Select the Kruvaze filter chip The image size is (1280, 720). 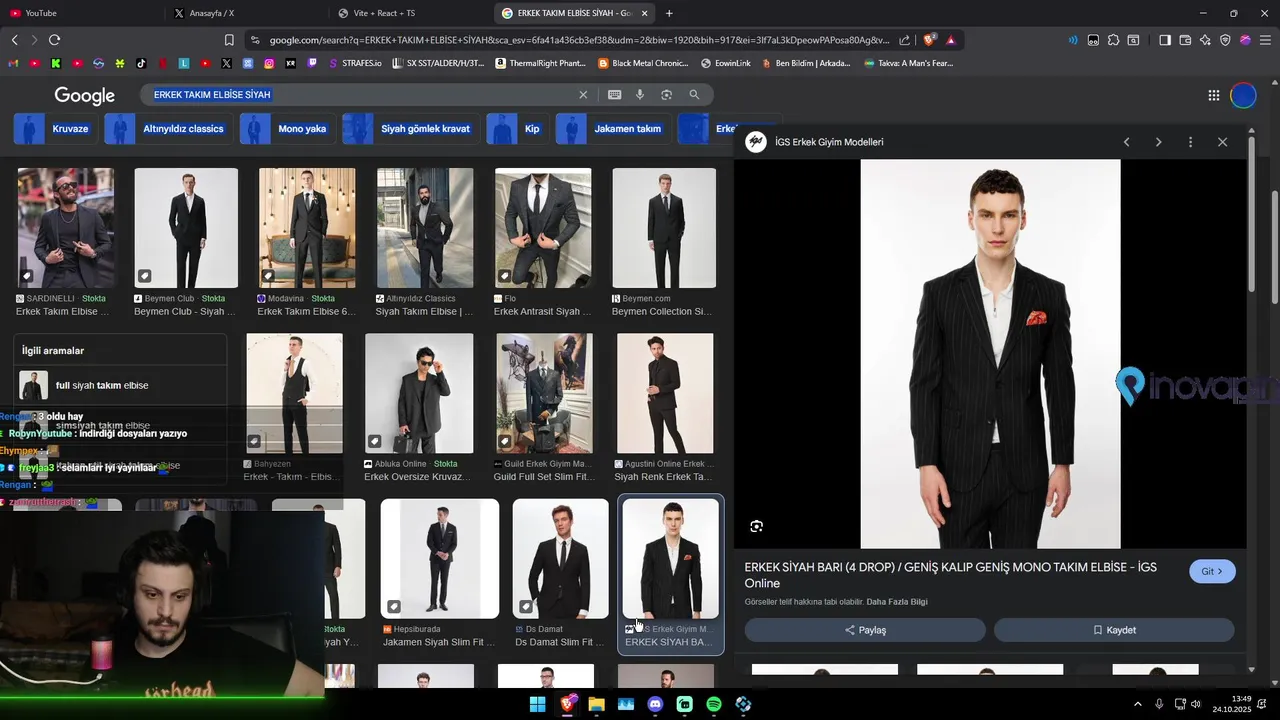tap(56, 129)
